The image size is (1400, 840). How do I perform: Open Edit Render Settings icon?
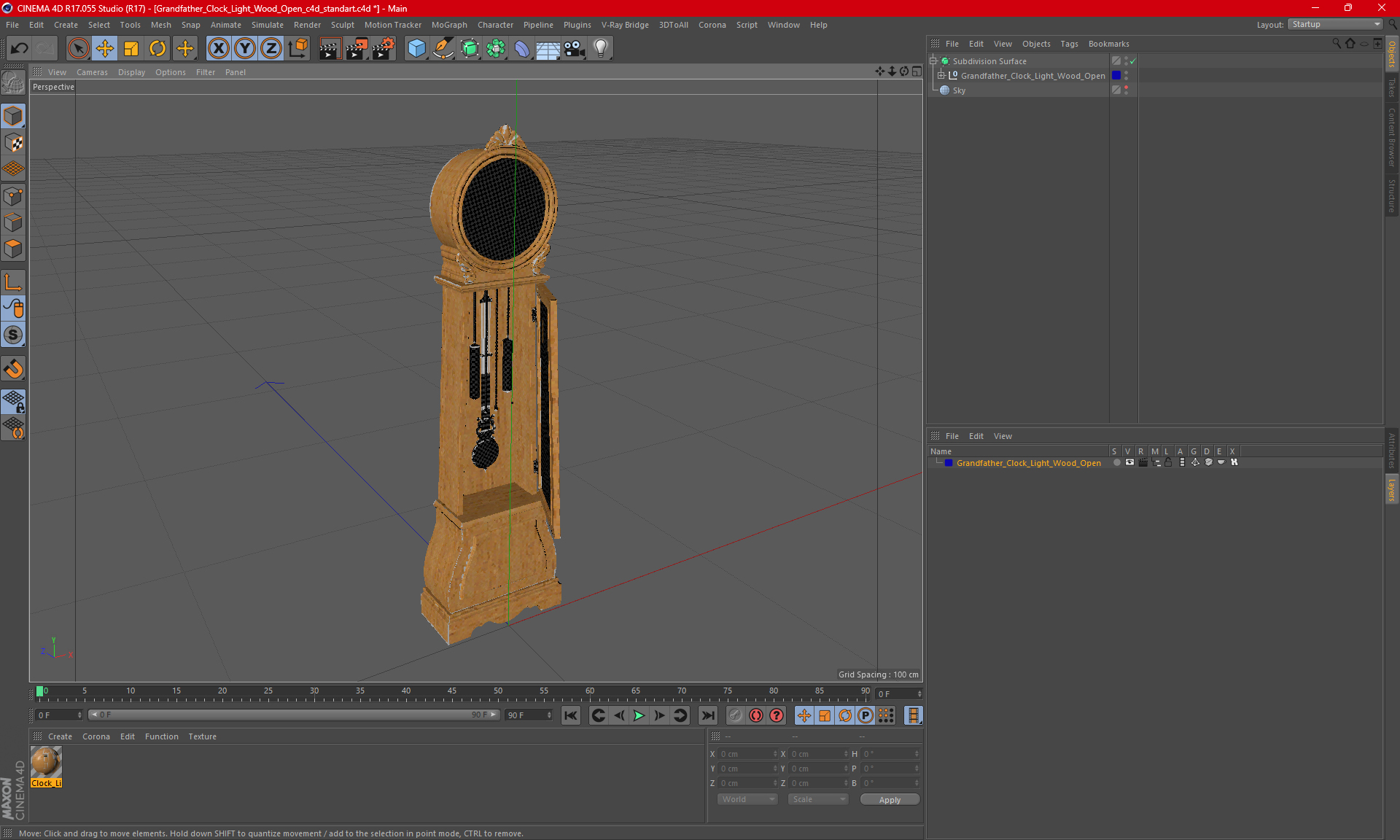pyautogui.click(x=384, y=48)
